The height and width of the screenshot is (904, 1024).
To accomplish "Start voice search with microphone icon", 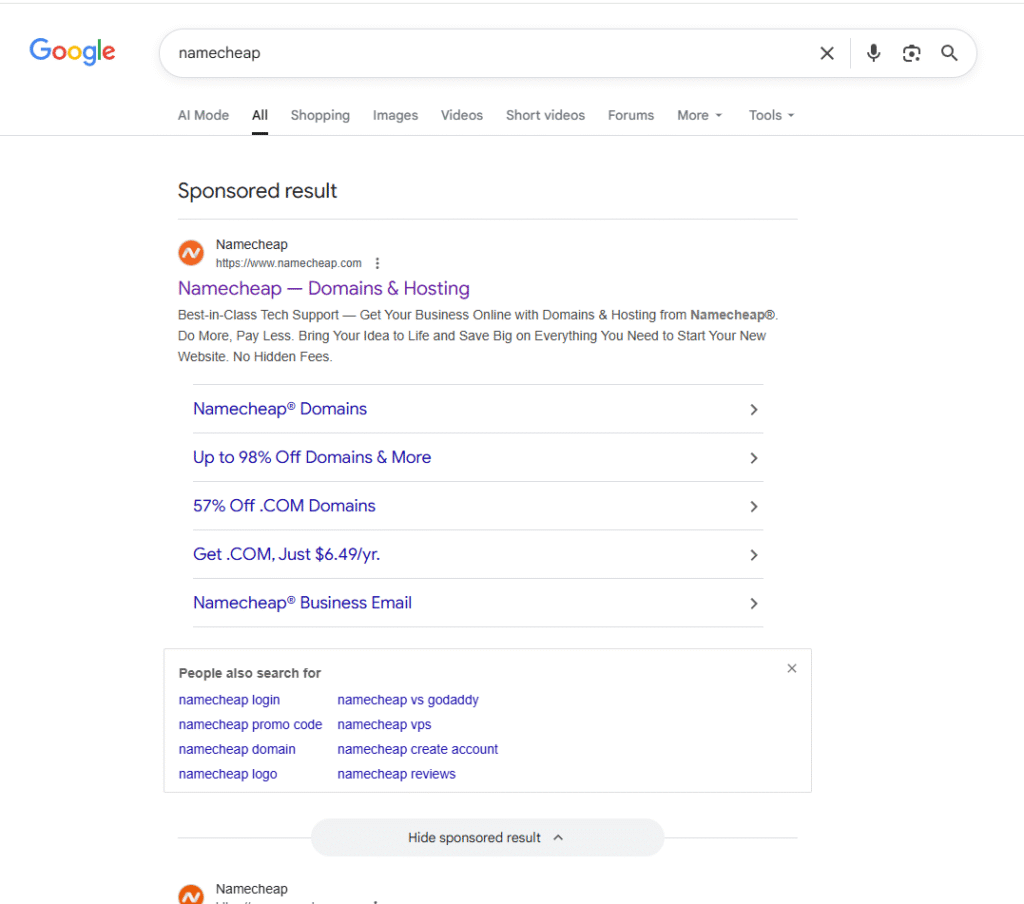I will point(873,53).
